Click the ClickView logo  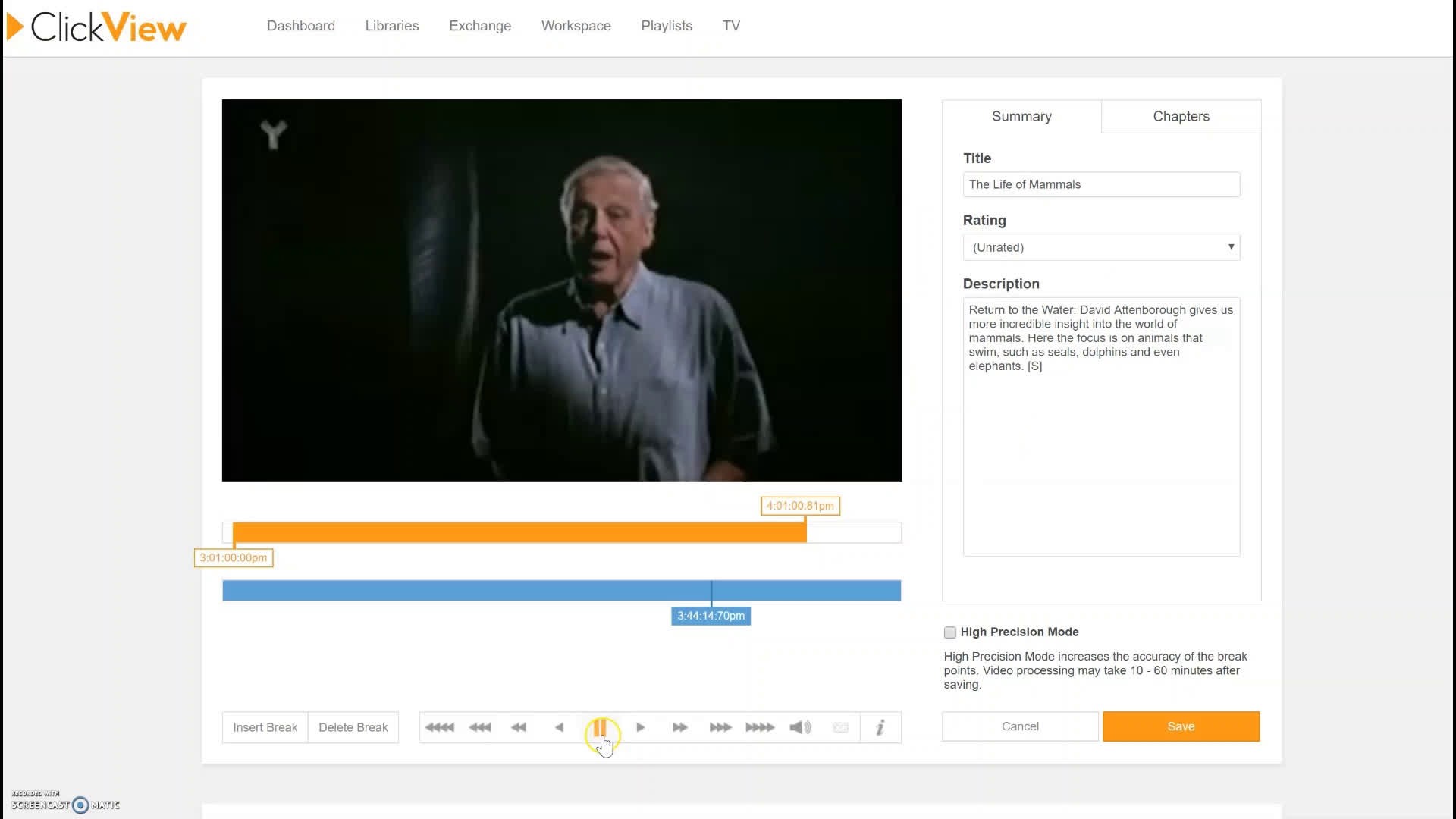(x=96, y=25)
